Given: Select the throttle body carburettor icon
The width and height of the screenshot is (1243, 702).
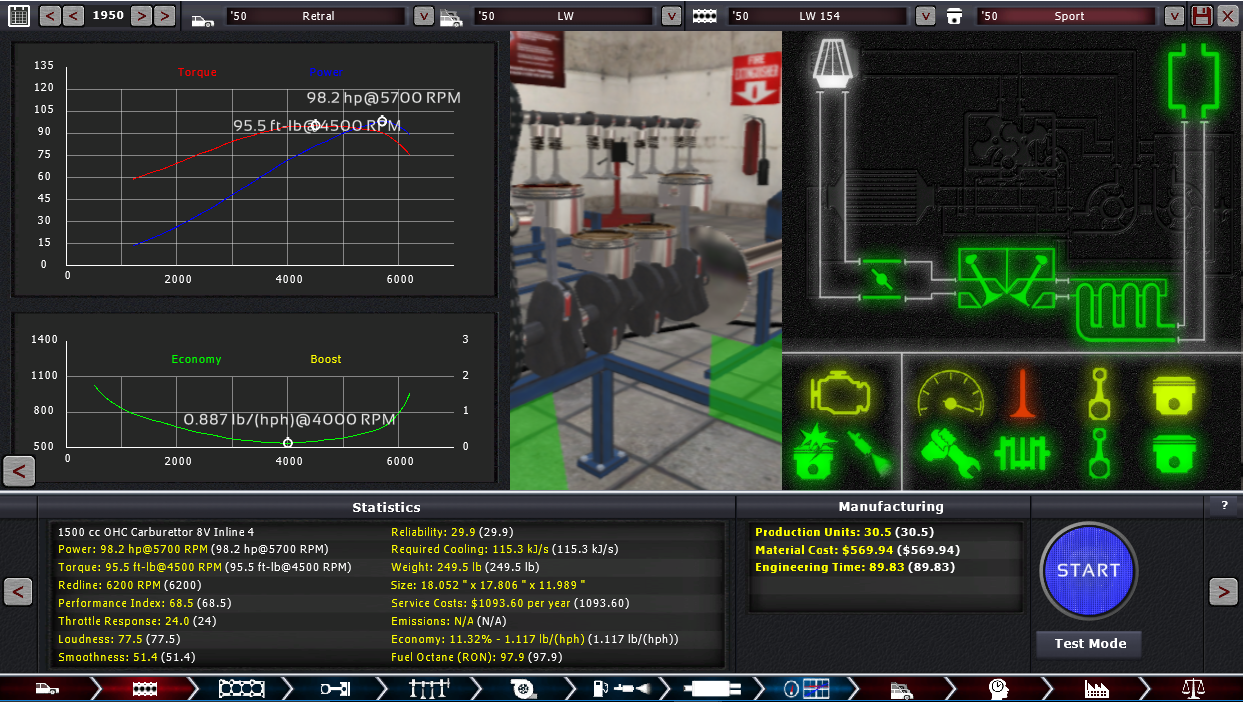Looking at the screenshot, I should [878, 278].
